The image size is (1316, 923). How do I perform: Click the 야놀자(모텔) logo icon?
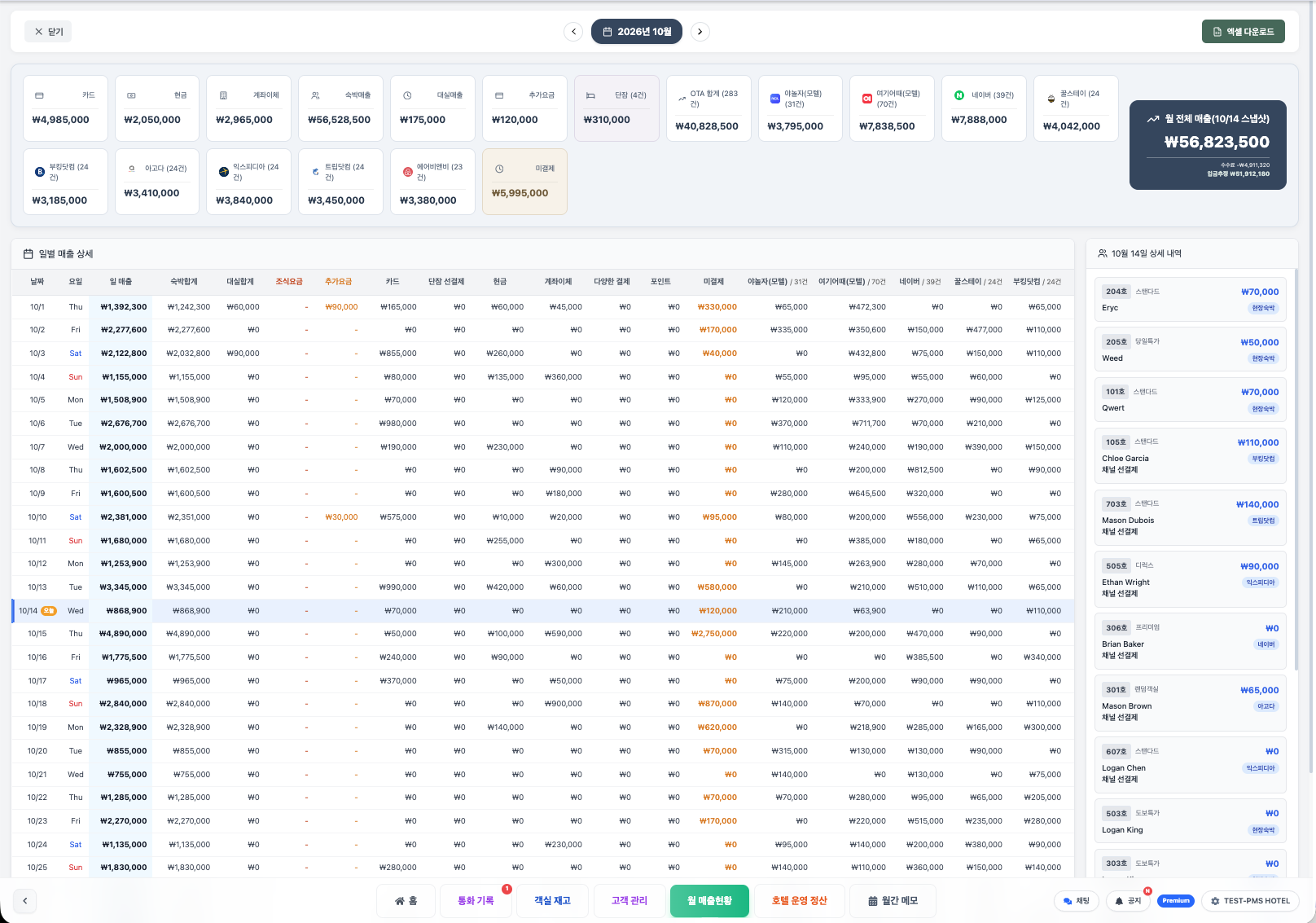click(775, 99)
